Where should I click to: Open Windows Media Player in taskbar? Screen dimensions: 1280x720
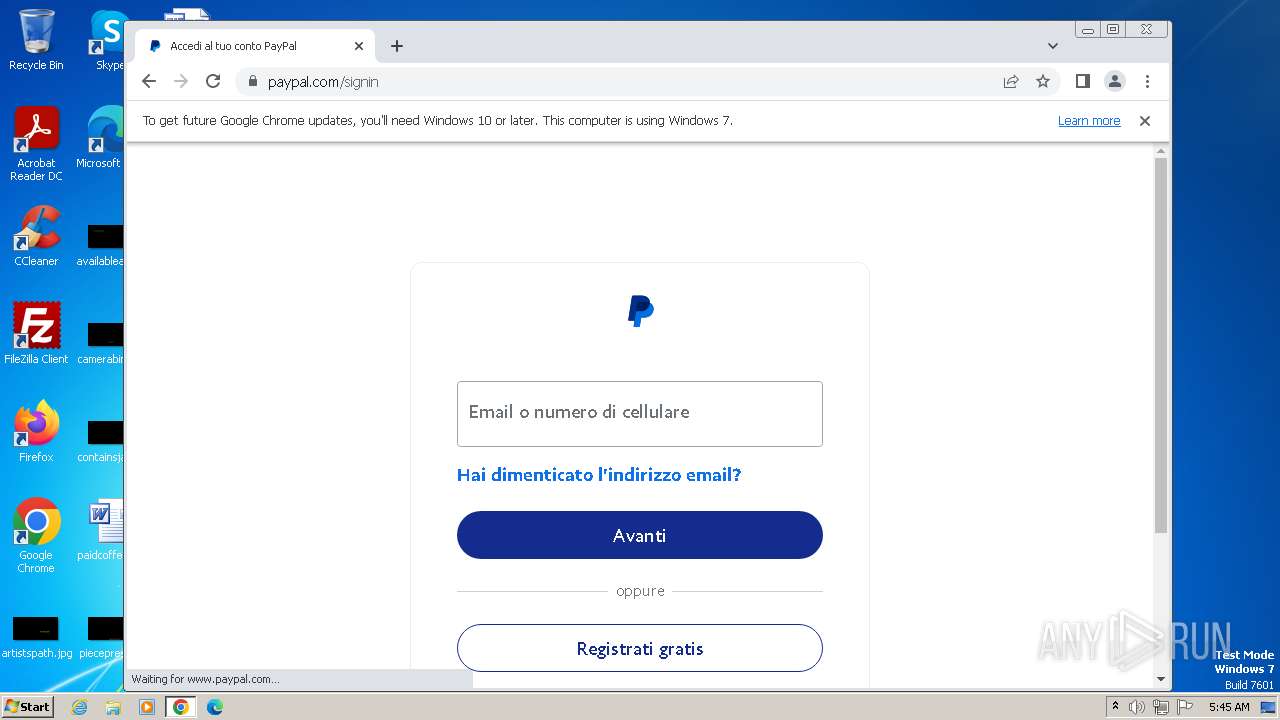tap(147, 707)
